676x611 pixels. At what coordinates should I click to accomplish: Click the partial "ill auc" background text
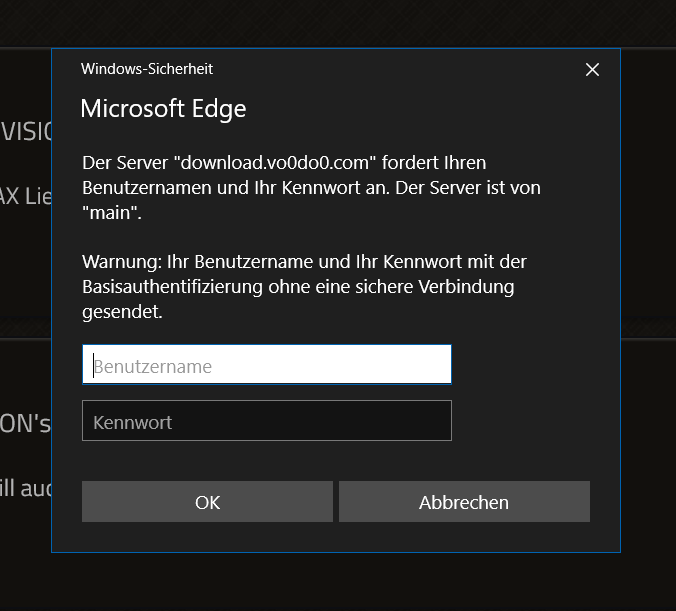tap(25, 489)
